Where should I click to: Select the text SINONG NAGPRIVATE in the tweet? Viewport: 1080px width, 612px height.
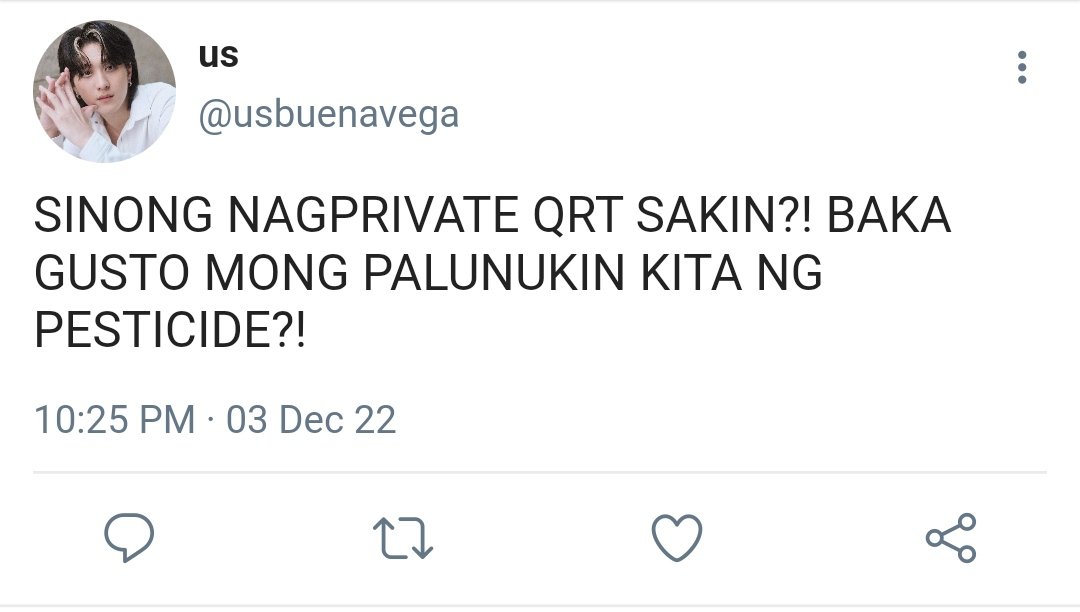click(276, 215)
